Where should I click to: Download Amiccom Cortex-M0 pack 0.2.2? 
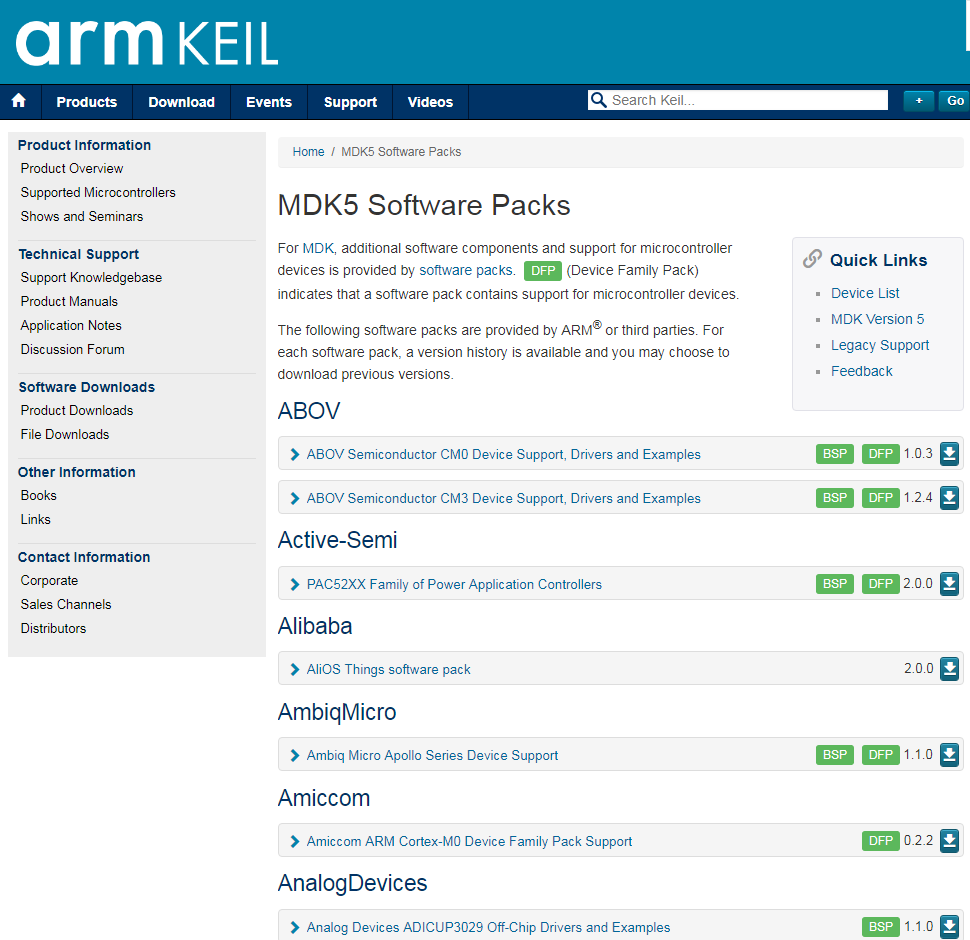[x=949, y=841]
